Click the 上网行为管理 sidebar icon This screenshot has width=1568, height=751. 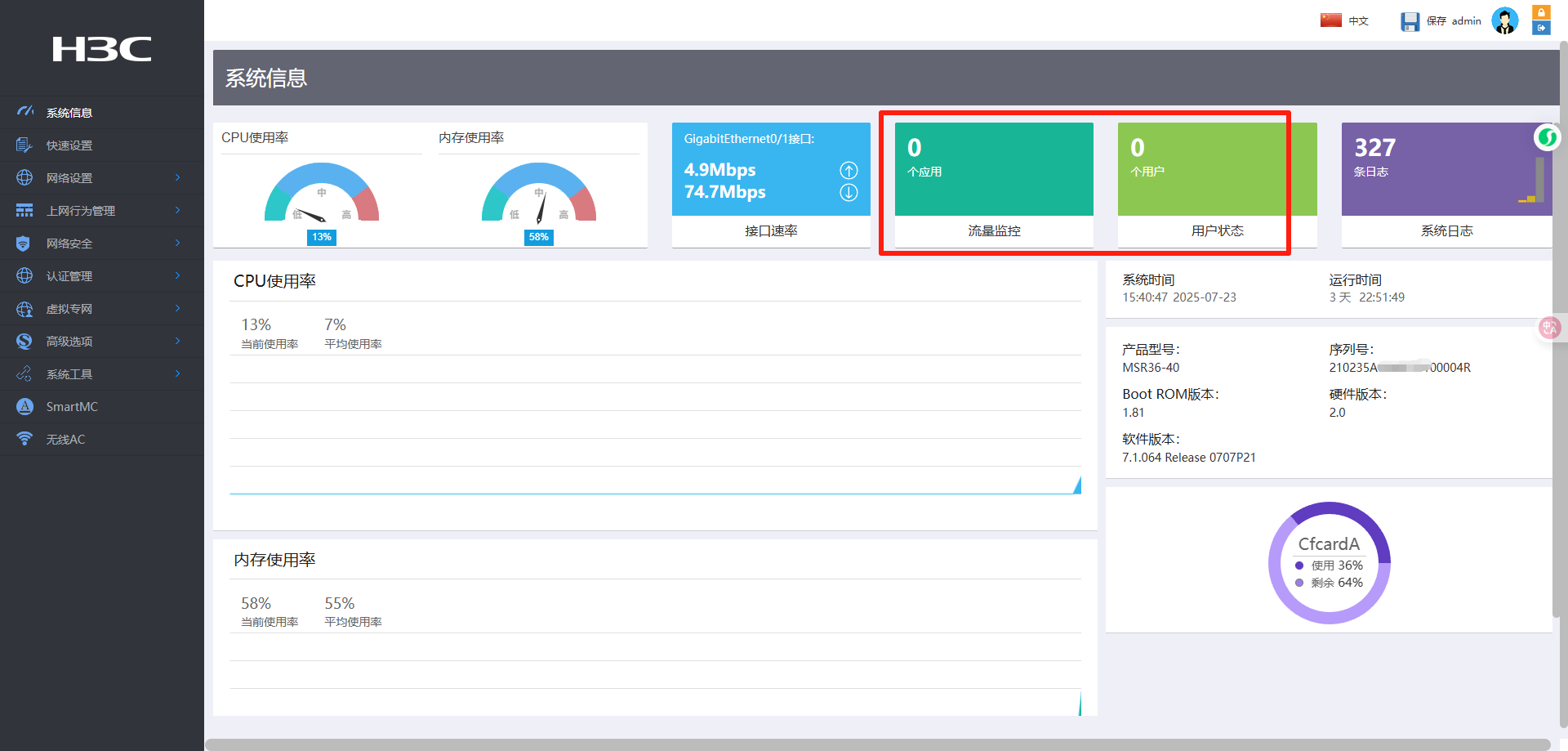(x=24, y=210)
